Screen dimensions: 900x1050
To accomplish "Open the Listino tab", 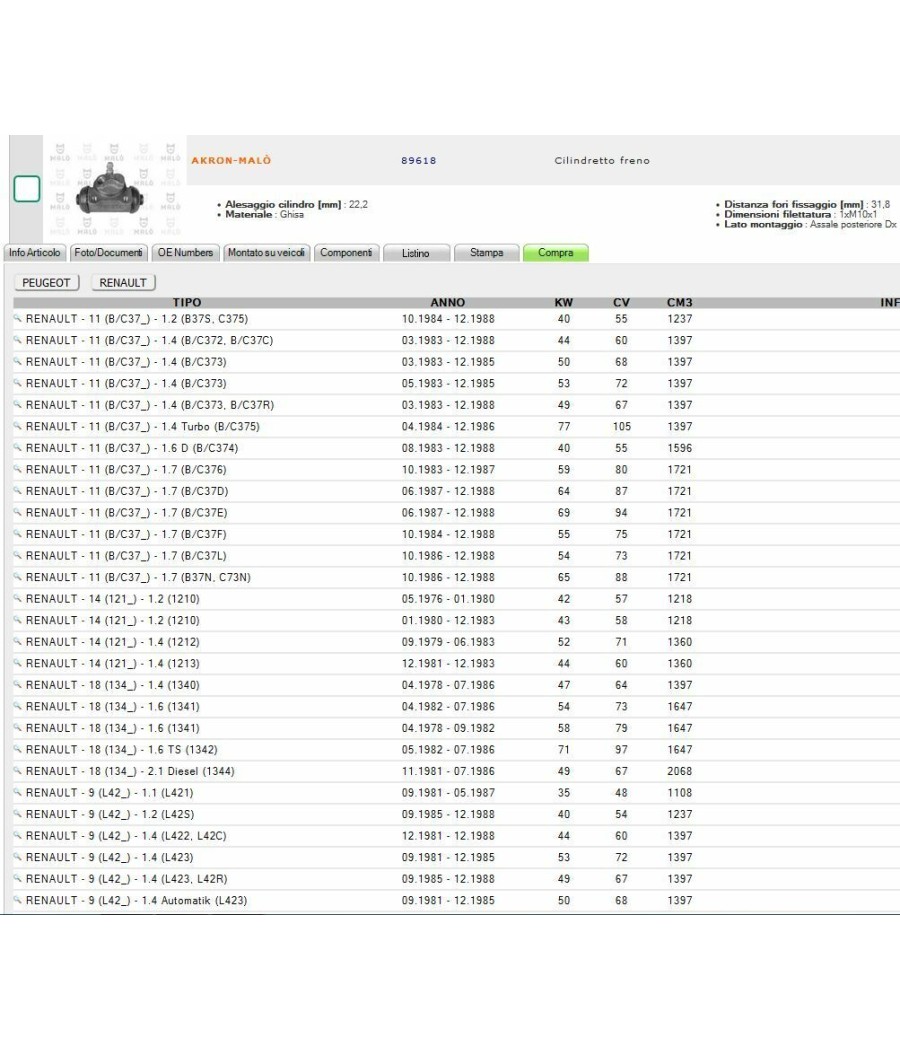I will tap(416, 253).
